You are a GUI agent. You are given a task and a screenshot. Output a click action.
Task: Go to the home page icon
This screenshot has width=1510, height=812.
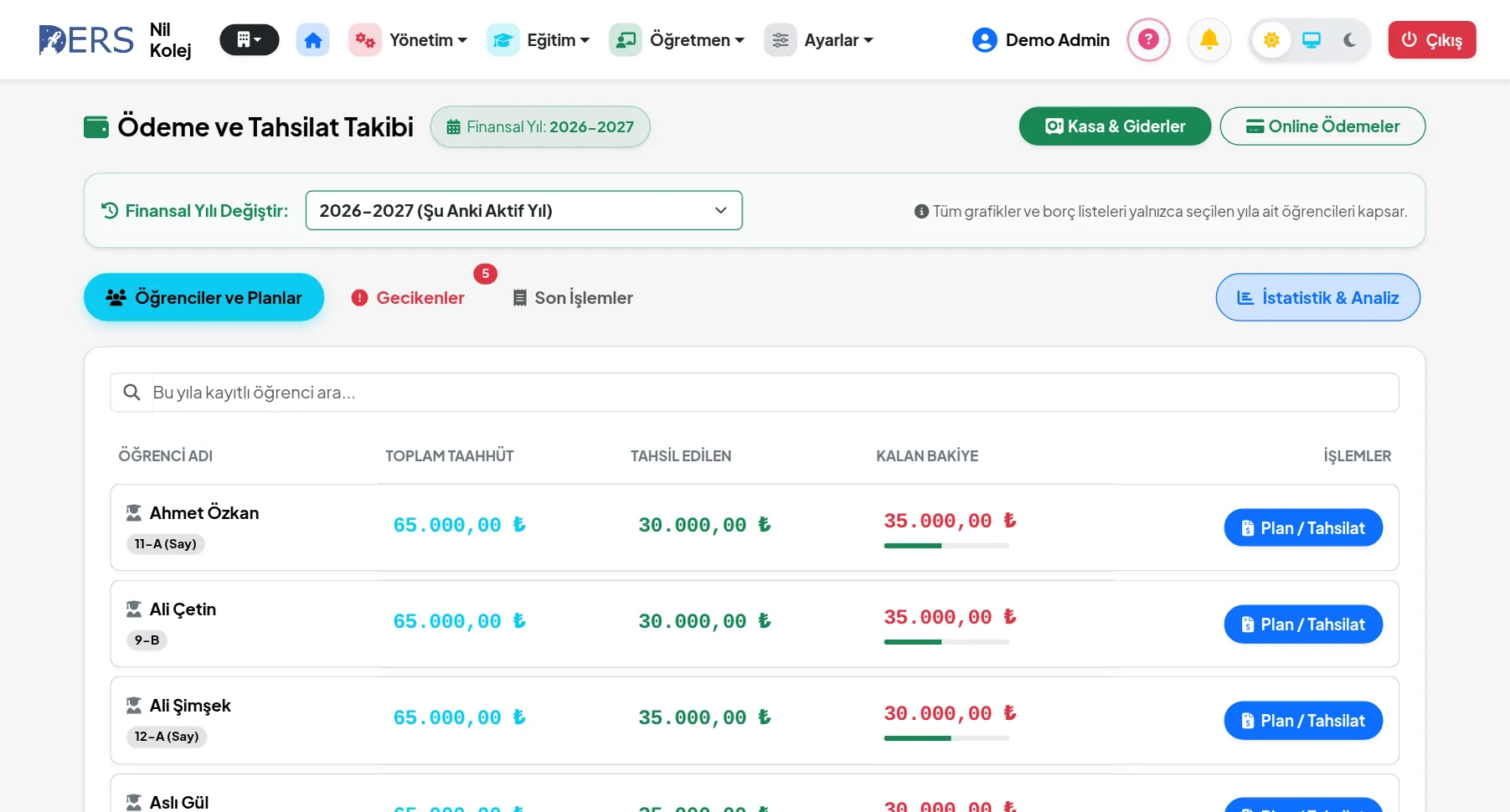(313, 40)
